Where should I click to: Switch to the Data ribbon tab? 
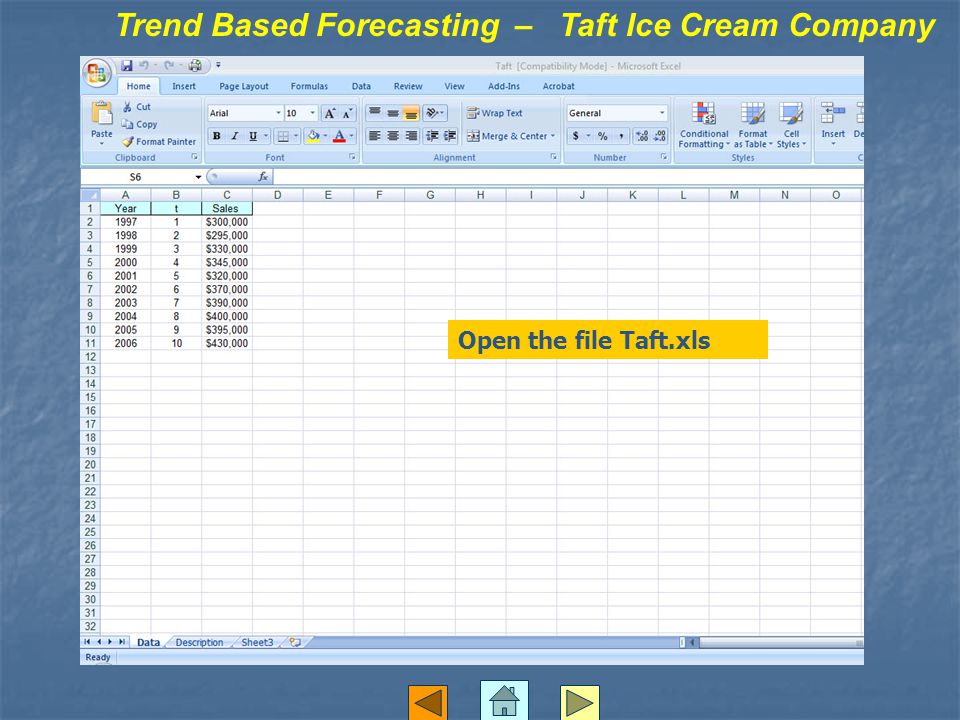point(361,86)
